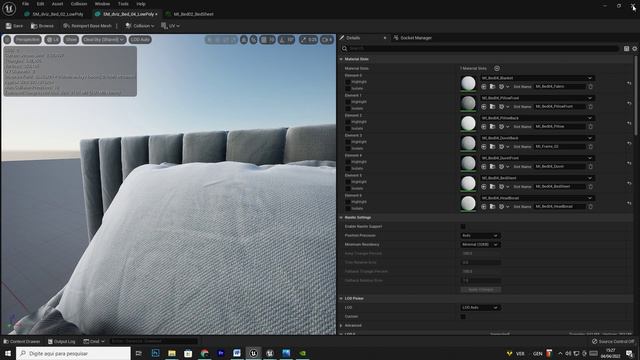Open Position Precision Auto dropdown
The image size is (640, 360).
tap(480, 236)
